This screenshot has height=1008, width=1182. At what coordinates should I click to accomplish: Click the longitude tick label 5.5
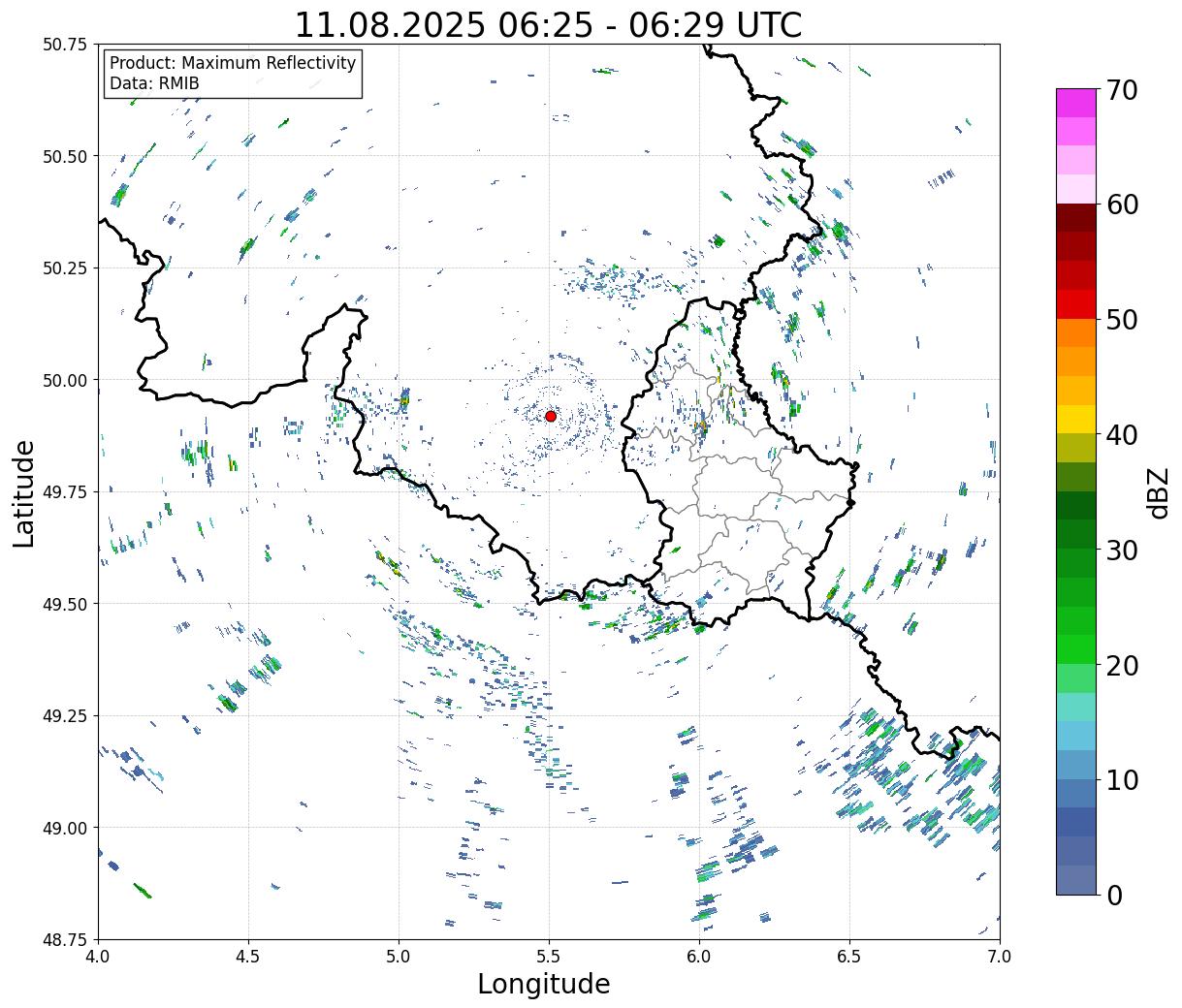click(x=549, y=957)
